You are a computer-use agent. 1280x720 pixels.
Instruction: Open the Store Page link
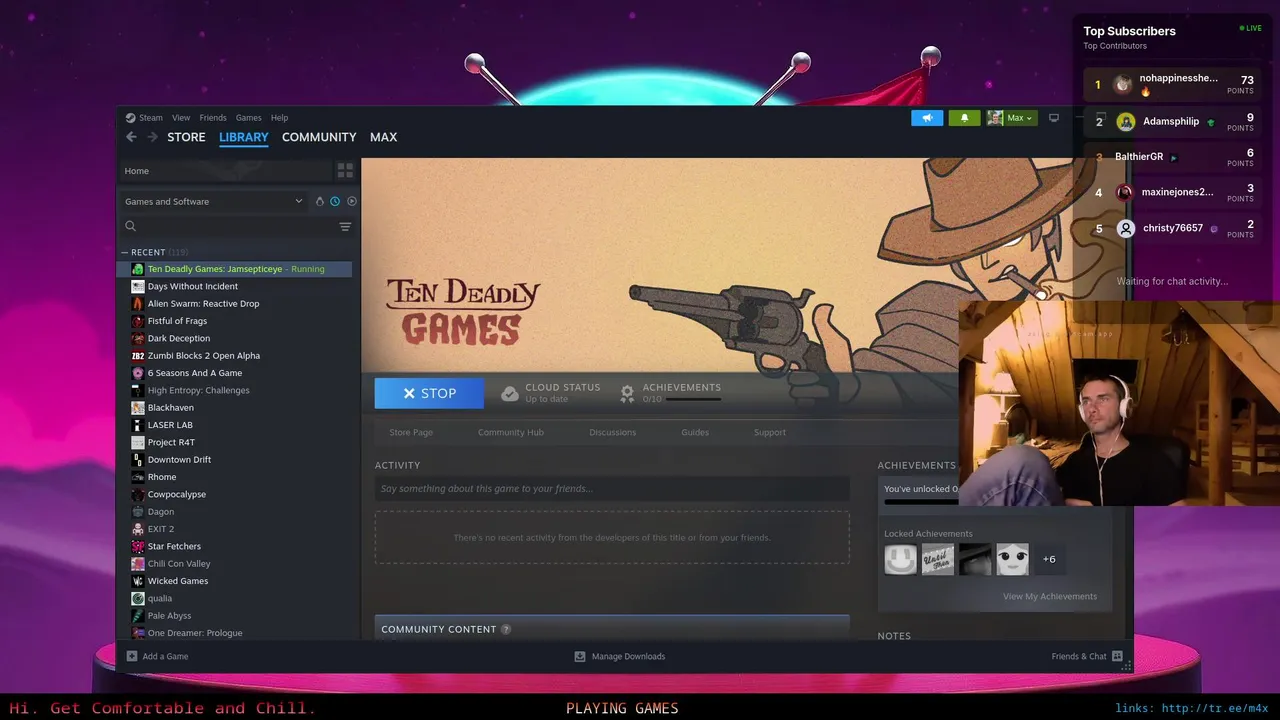click(x=411, y=432)
